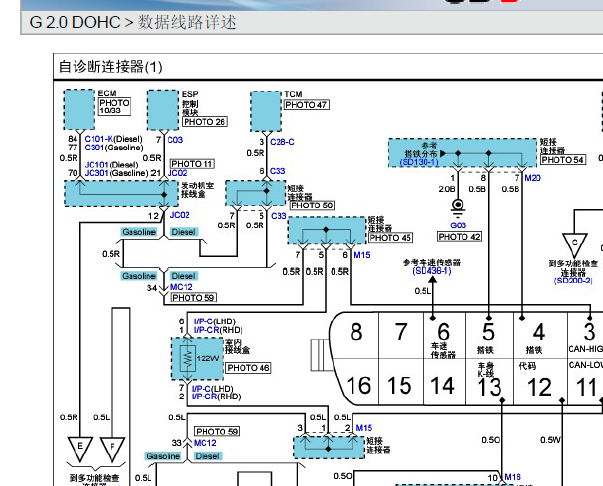Open PHOTO 26 for ESP control module

pyautogui.click(x=205, y=122)
